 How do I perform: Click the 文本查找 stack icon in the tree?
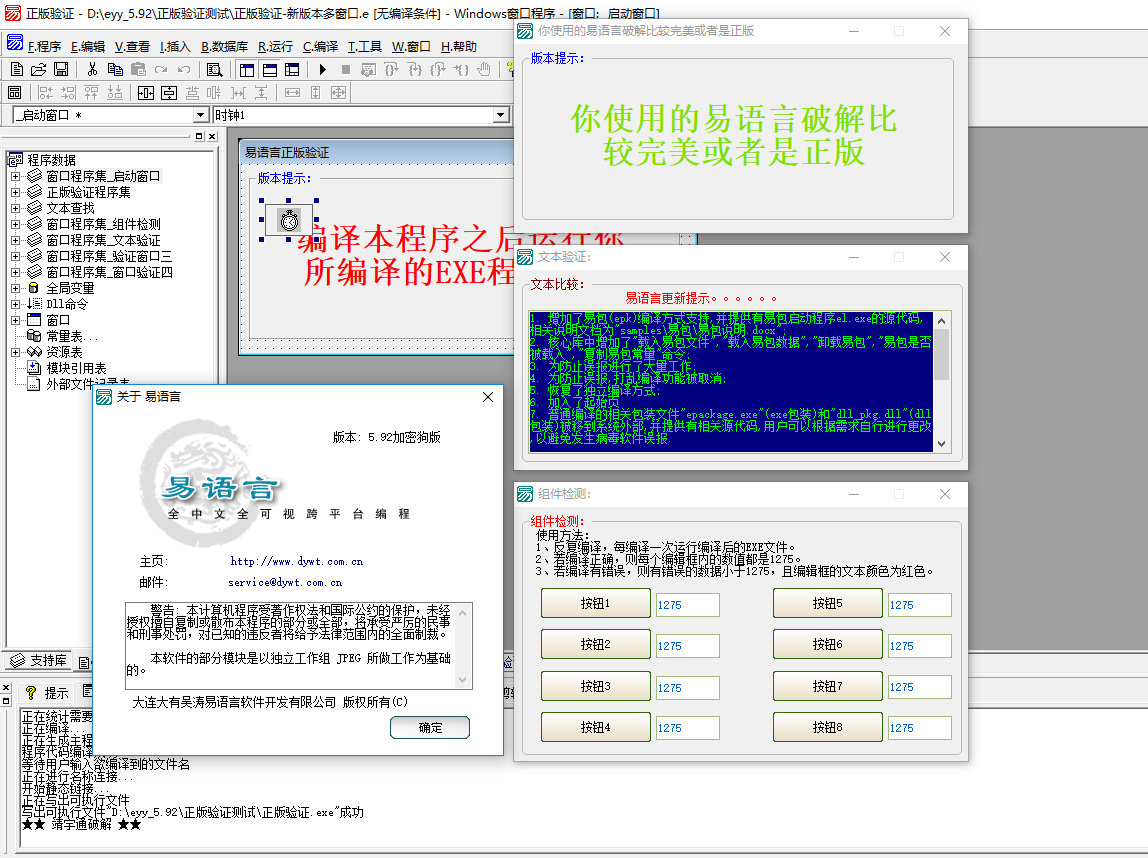pos(34,208)
